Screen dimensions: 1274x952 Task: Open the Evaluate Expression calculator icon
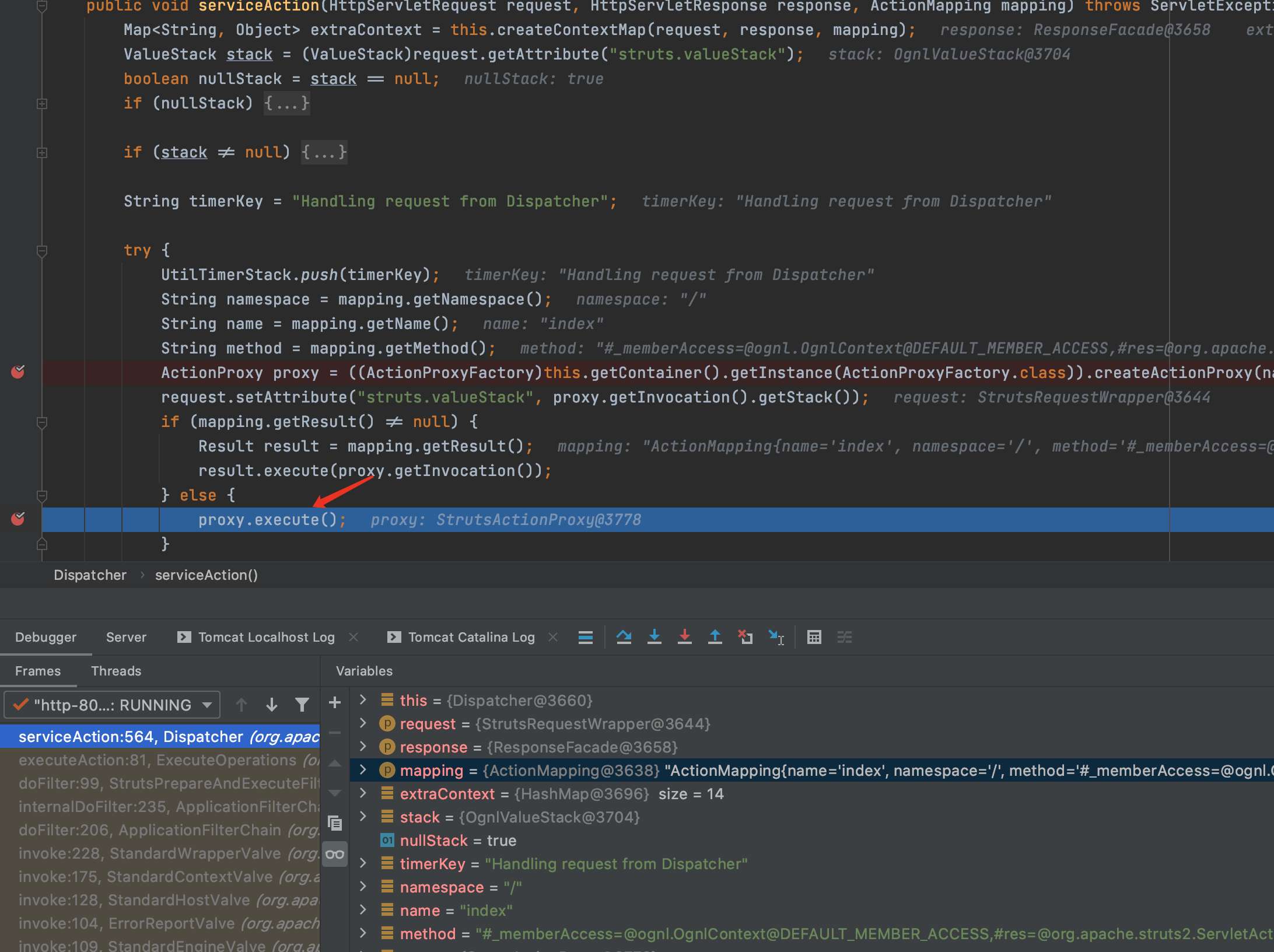[x=814, y=637]
